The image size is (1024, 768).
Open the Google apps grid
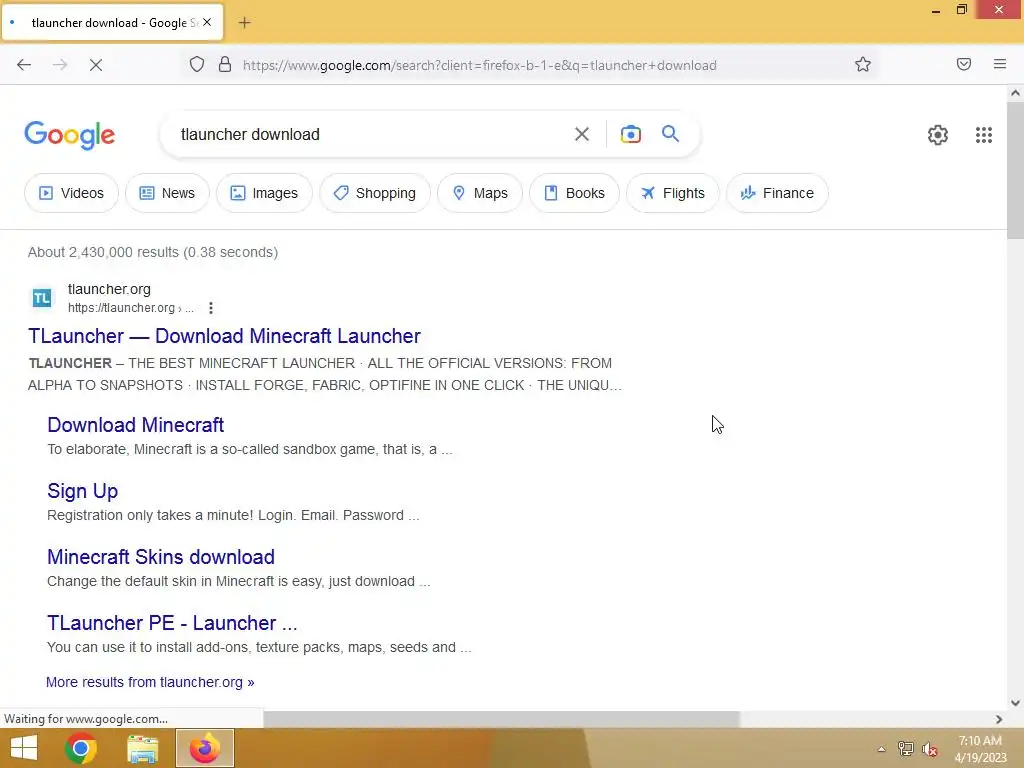pyautogui.click(x=984, y=135)
